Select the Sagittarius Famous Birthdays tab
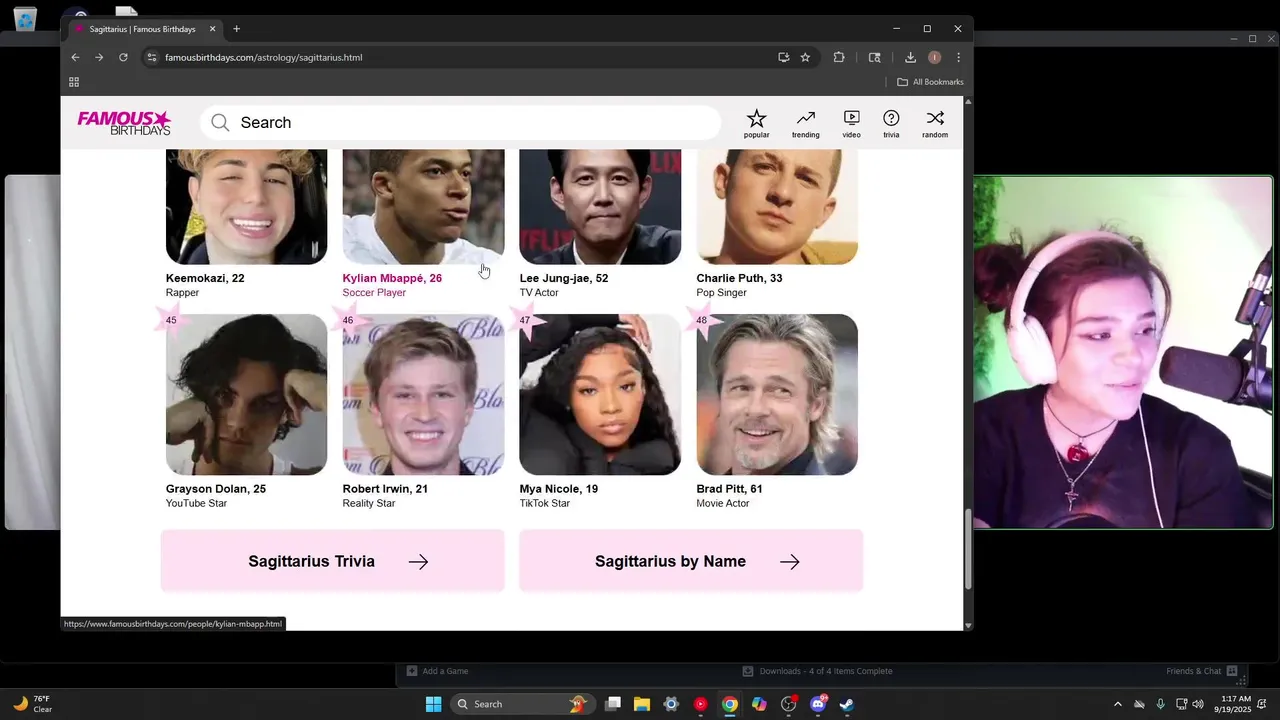The image size is (1280, 720). [142, 29]
